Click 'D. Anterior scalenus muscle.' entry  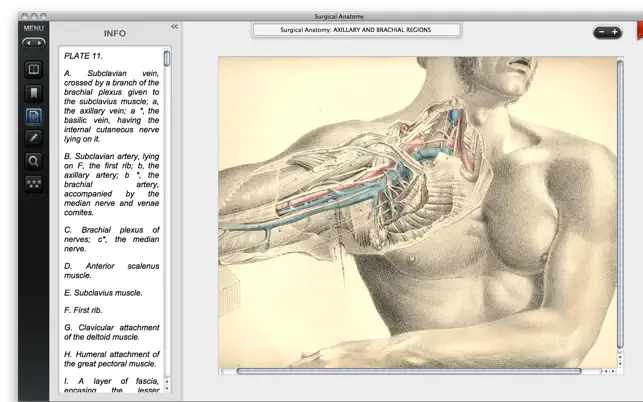tap(112, 271)
